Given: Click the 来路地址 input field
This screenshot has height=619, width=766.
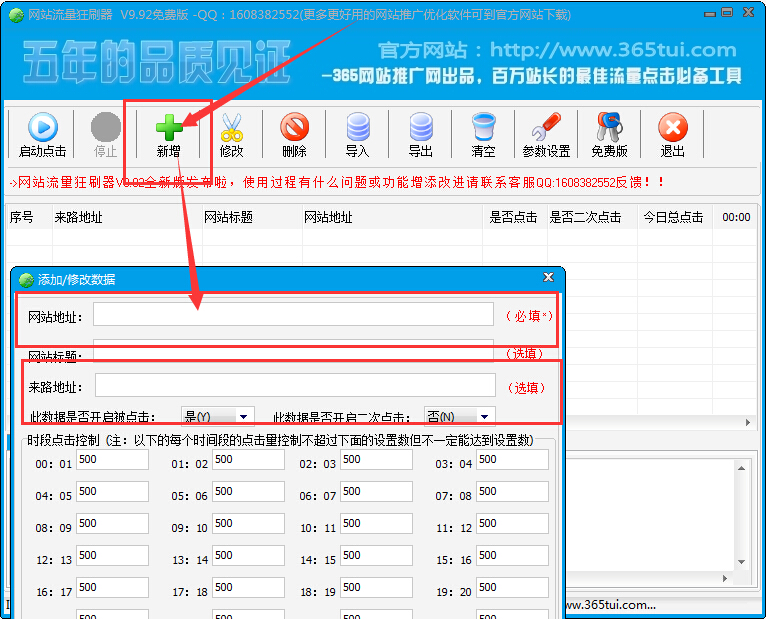Looking at the screenshot, I should [295, 385].
